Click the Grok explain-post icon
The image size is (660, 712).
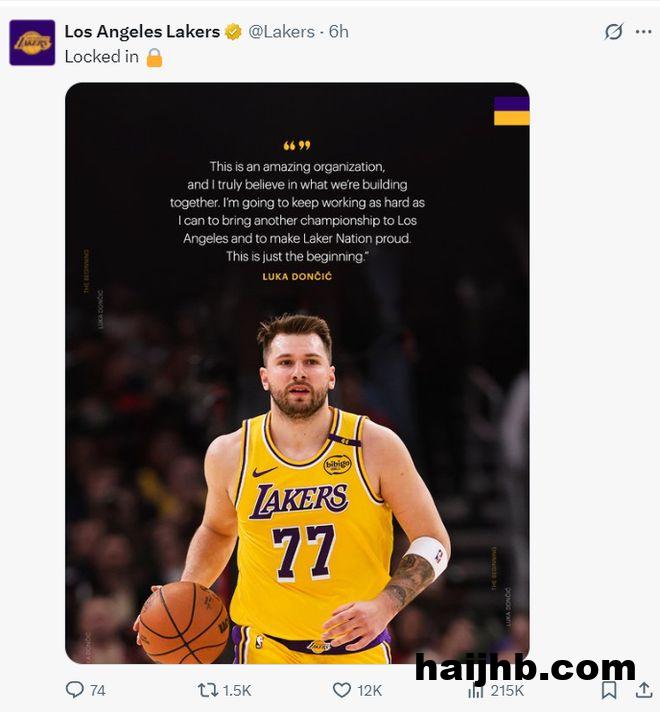pyautogui.click(x=613, y=32)
